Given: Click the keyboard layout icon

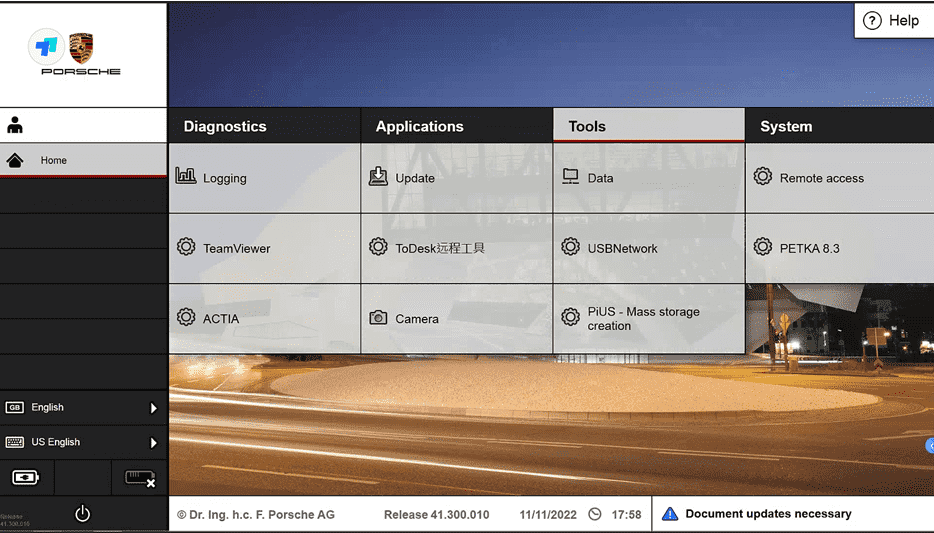Looking at the screenshot, I should [14, 442].
